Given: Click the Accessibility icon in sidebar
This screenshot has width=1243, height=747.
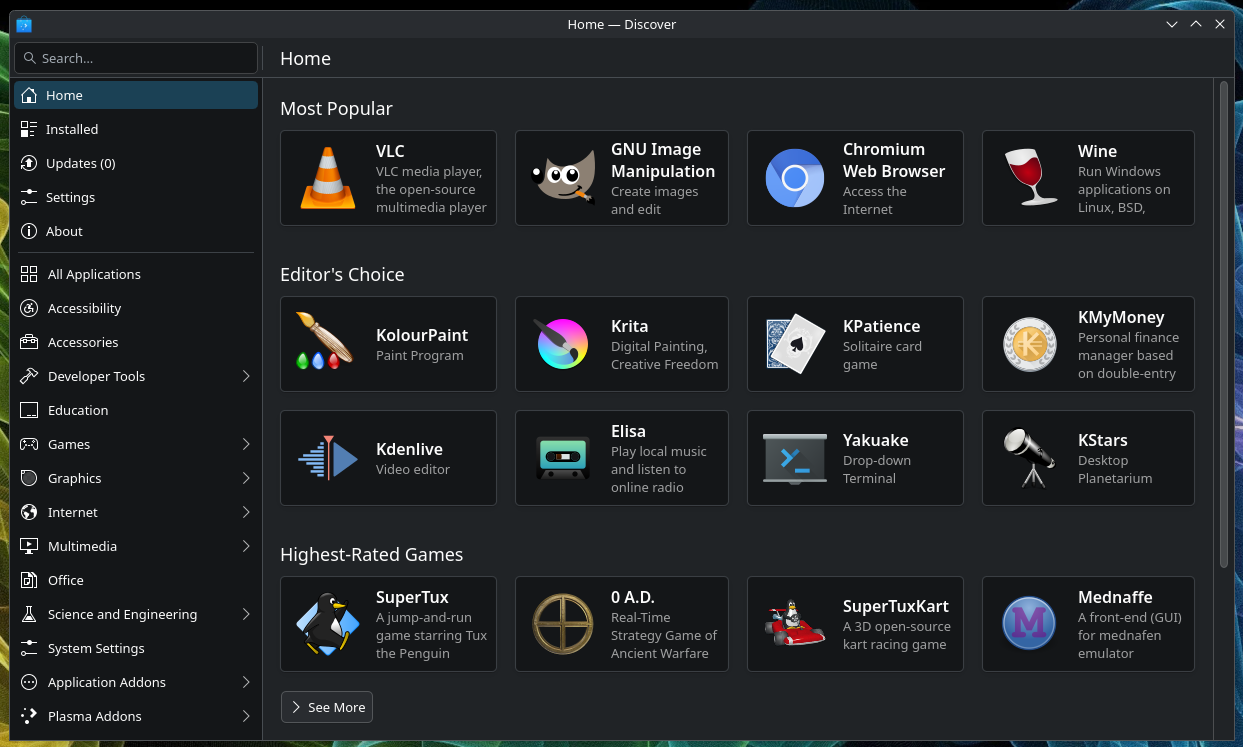Looking at the screenshot, I should 29,308.
